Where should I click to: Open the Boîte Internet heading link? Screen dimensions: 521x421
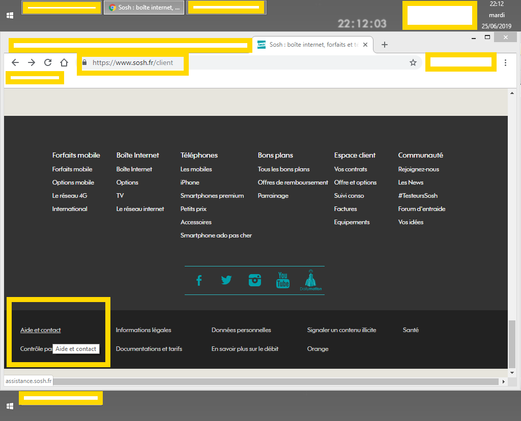click(138, 155)
